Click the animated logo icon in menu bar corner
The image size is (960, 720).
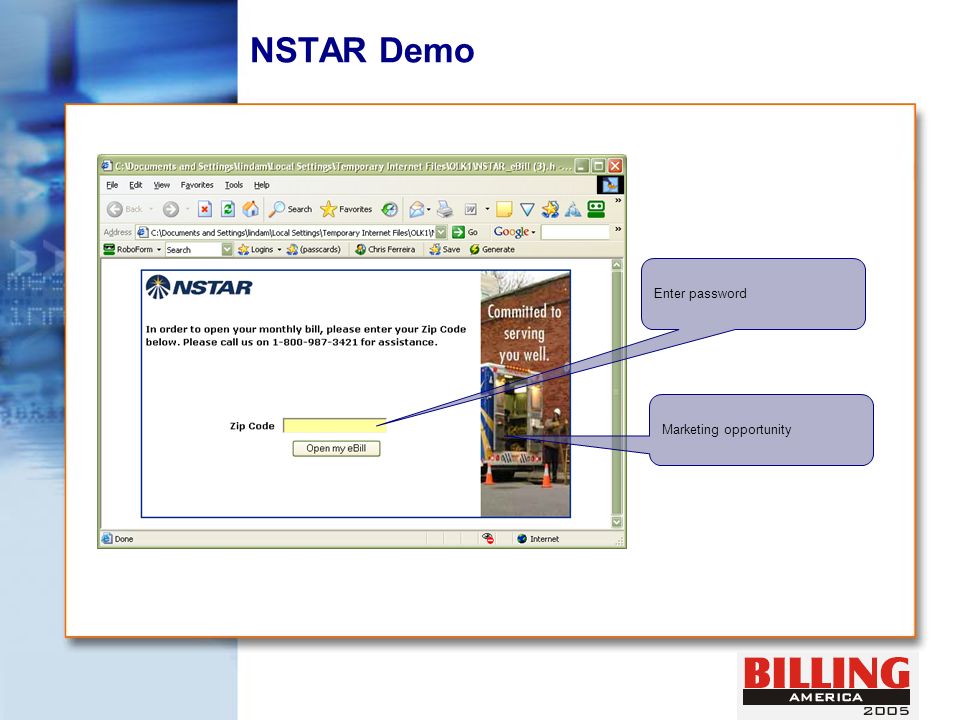610,185
